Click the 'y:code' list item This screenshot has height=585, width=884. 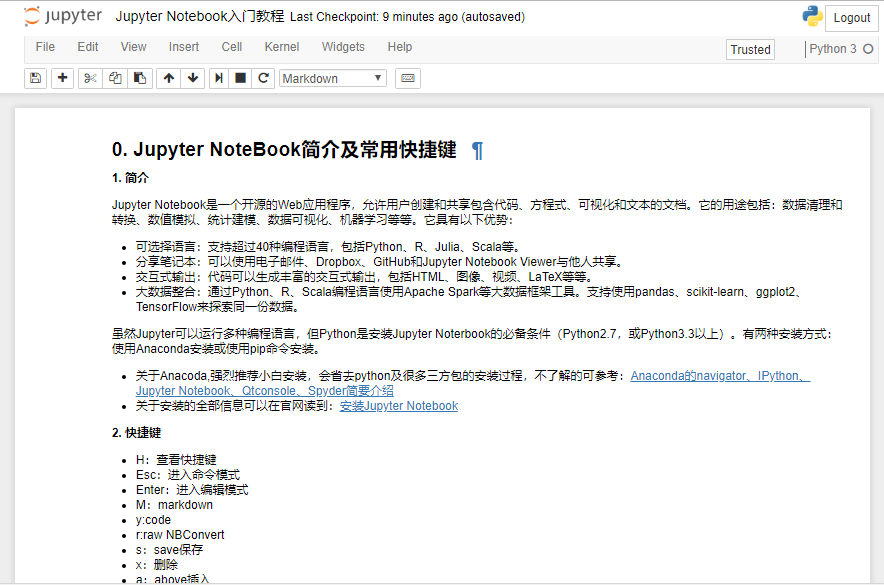153,520
